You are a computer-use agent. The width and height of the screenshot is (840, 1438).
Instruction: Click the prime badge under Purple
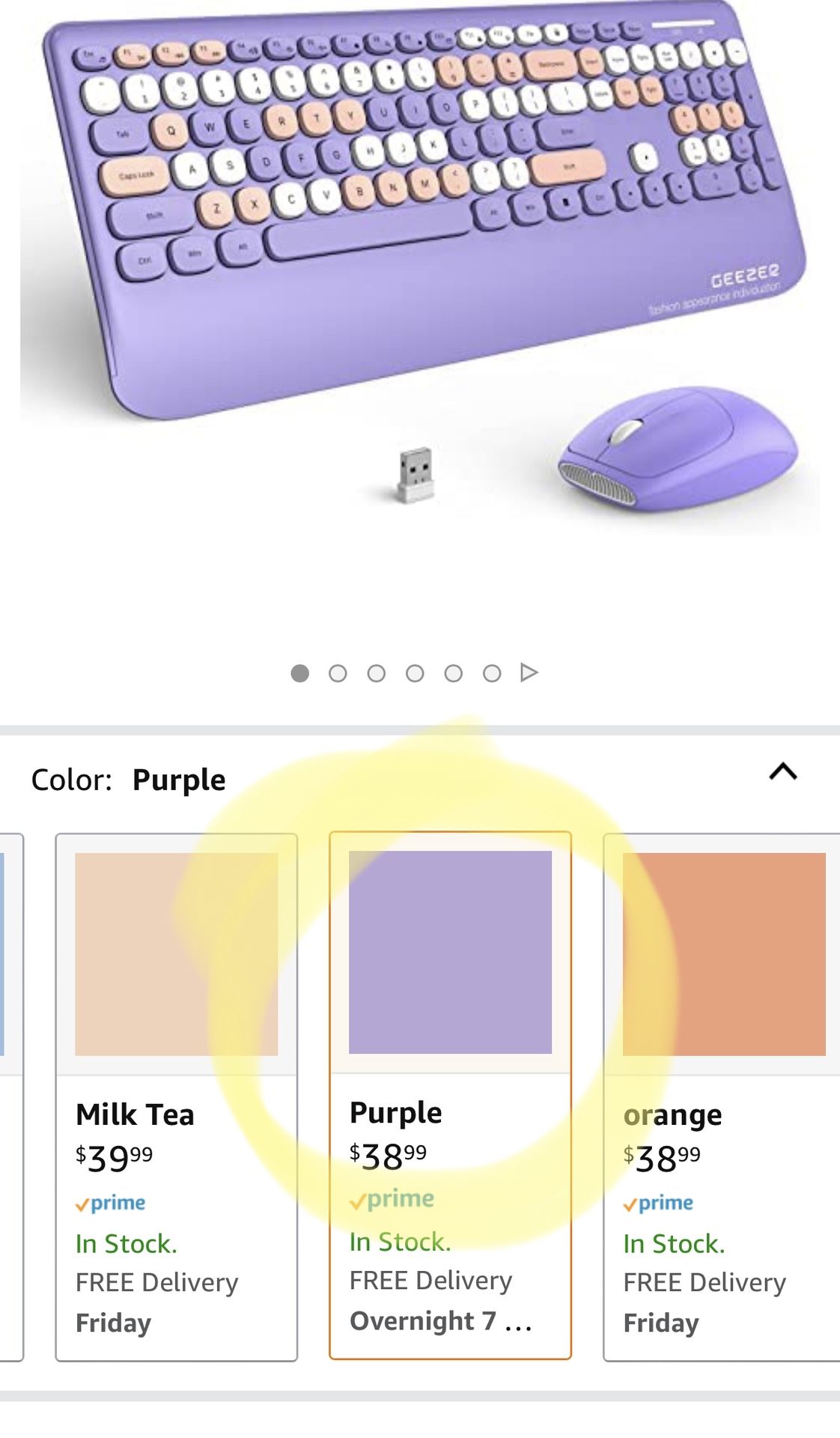[x=392, y=1199]
